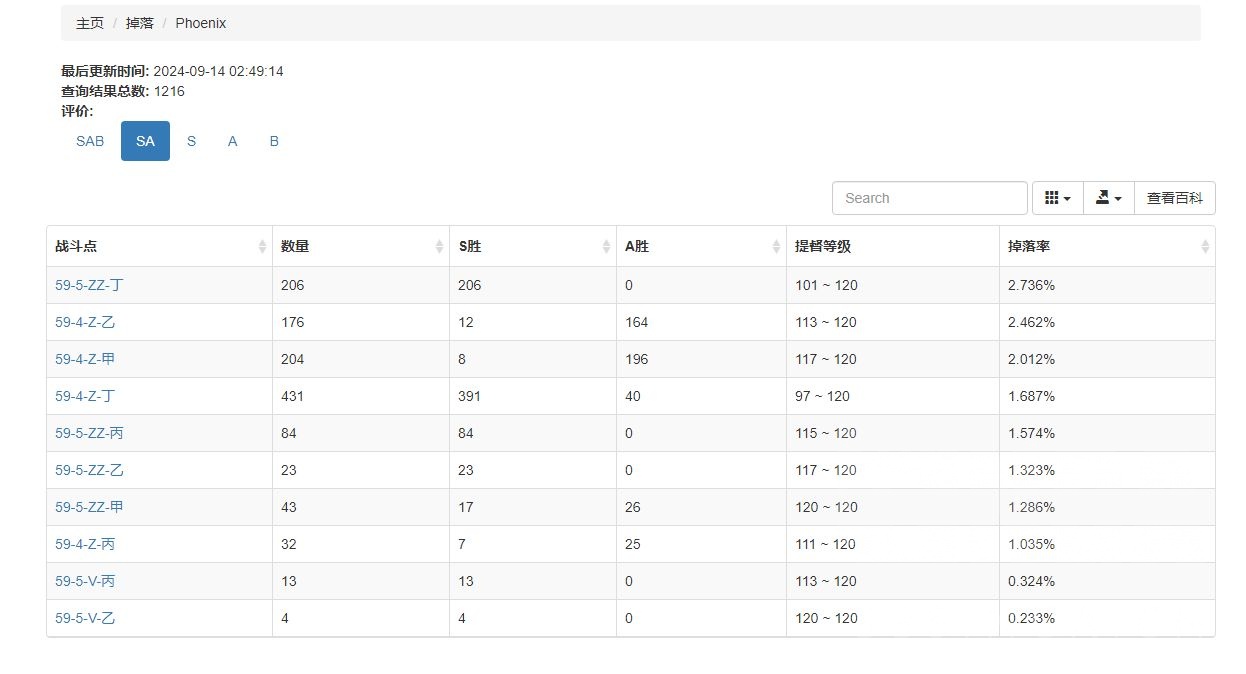1246x674 pixels.
Task: Select the active SA filter button
Action: click(144, 141)
